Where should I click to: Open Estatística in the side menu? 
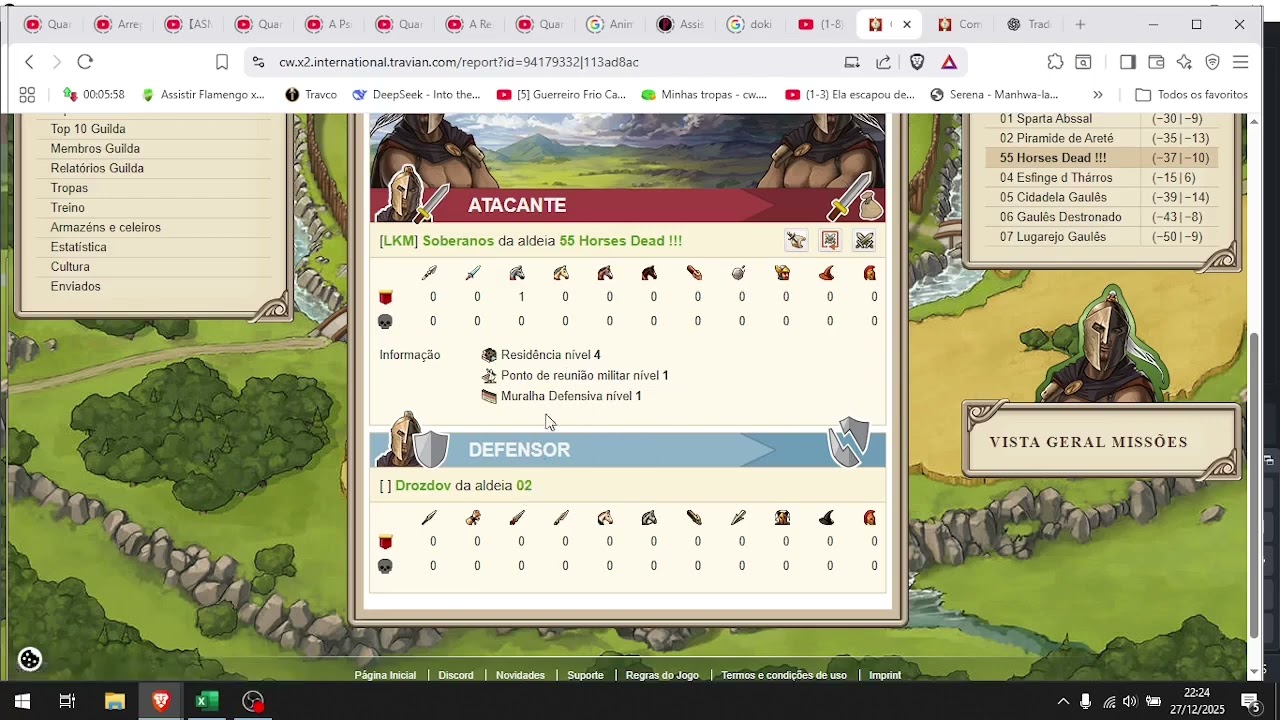(x=78, y=247)
